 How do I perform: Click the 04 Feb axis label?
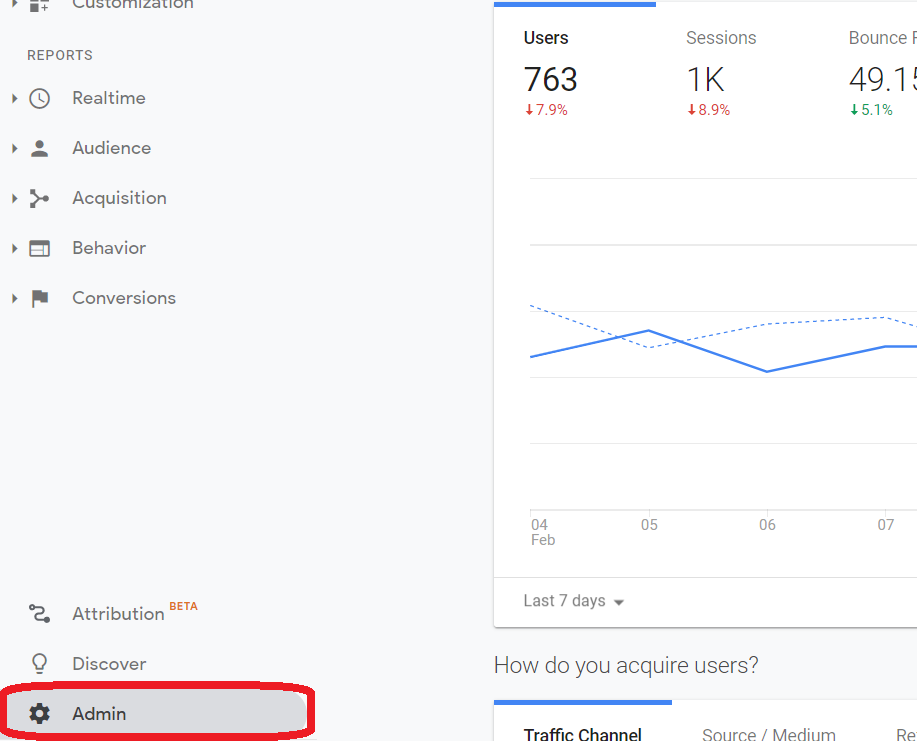click(543, 532)
